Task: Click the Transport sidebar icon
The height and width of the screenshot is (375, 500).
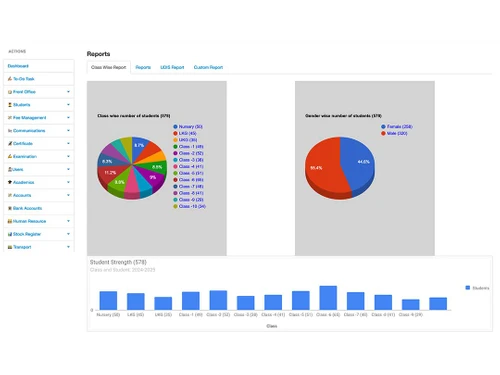Action: pyautogui.click(x=10, y=247)
